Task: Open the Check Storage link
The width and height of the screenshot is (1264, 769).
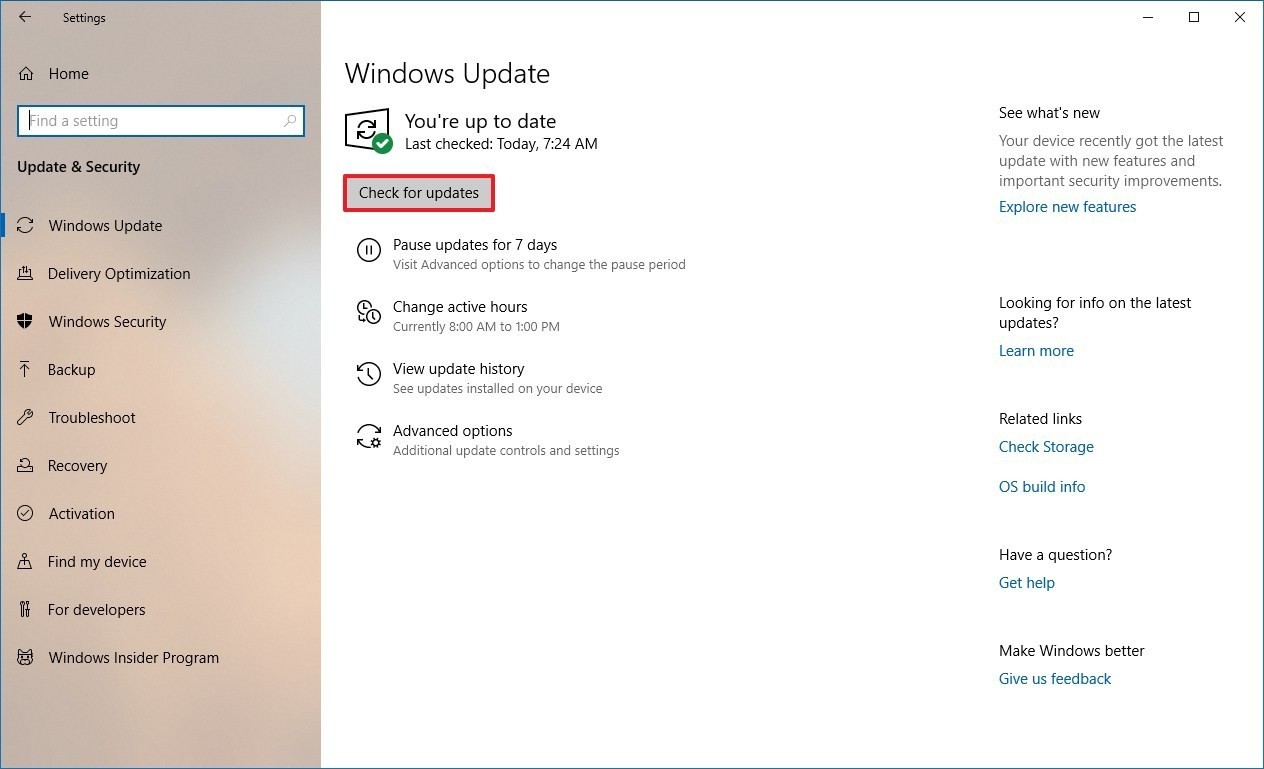Action: (x=1046, y=447)
